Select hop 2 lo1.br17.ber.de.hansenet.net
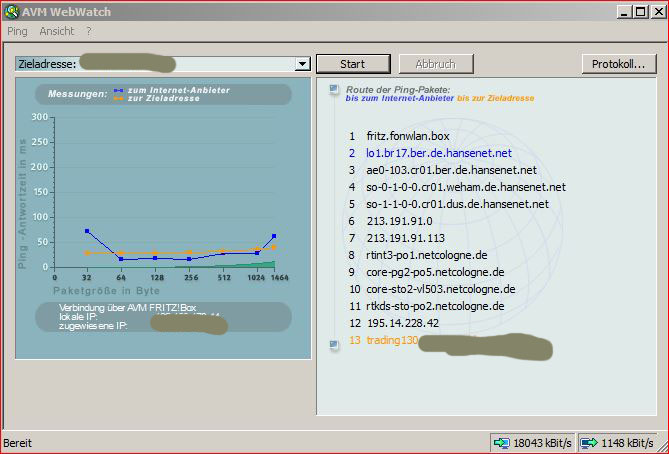The height and width of the screenshot is (454, 669). [430, 153]
